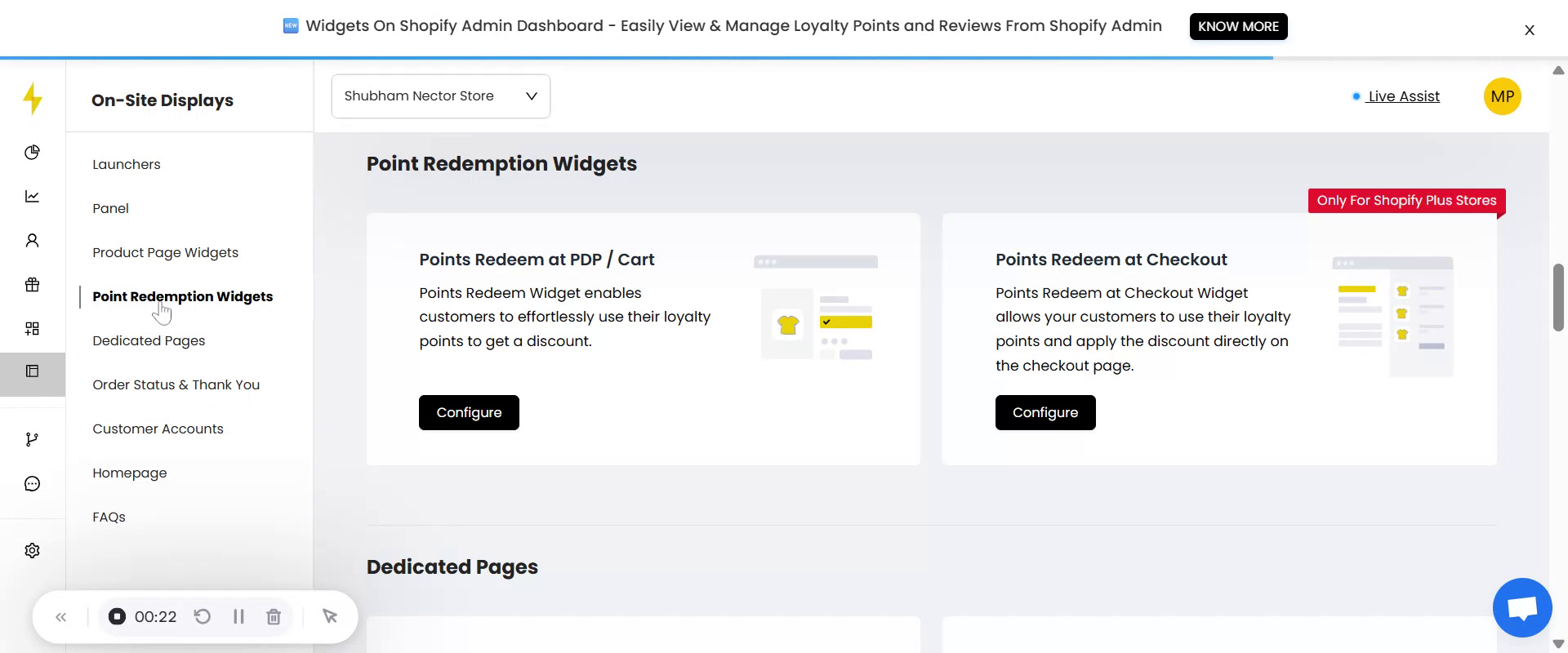The image size is (1568, 653).
Task: Open the MP profile avatar menu
Action: tap(1502, 96)
